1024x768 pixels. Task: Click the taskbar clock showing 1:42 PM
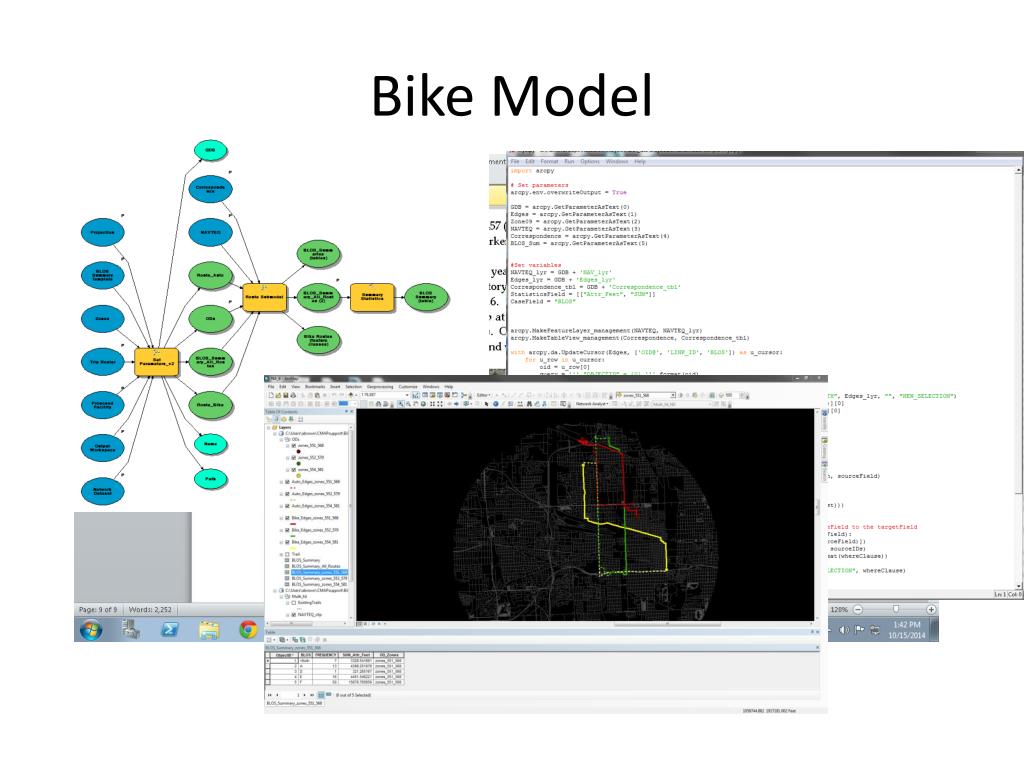[x=906, y=630]
